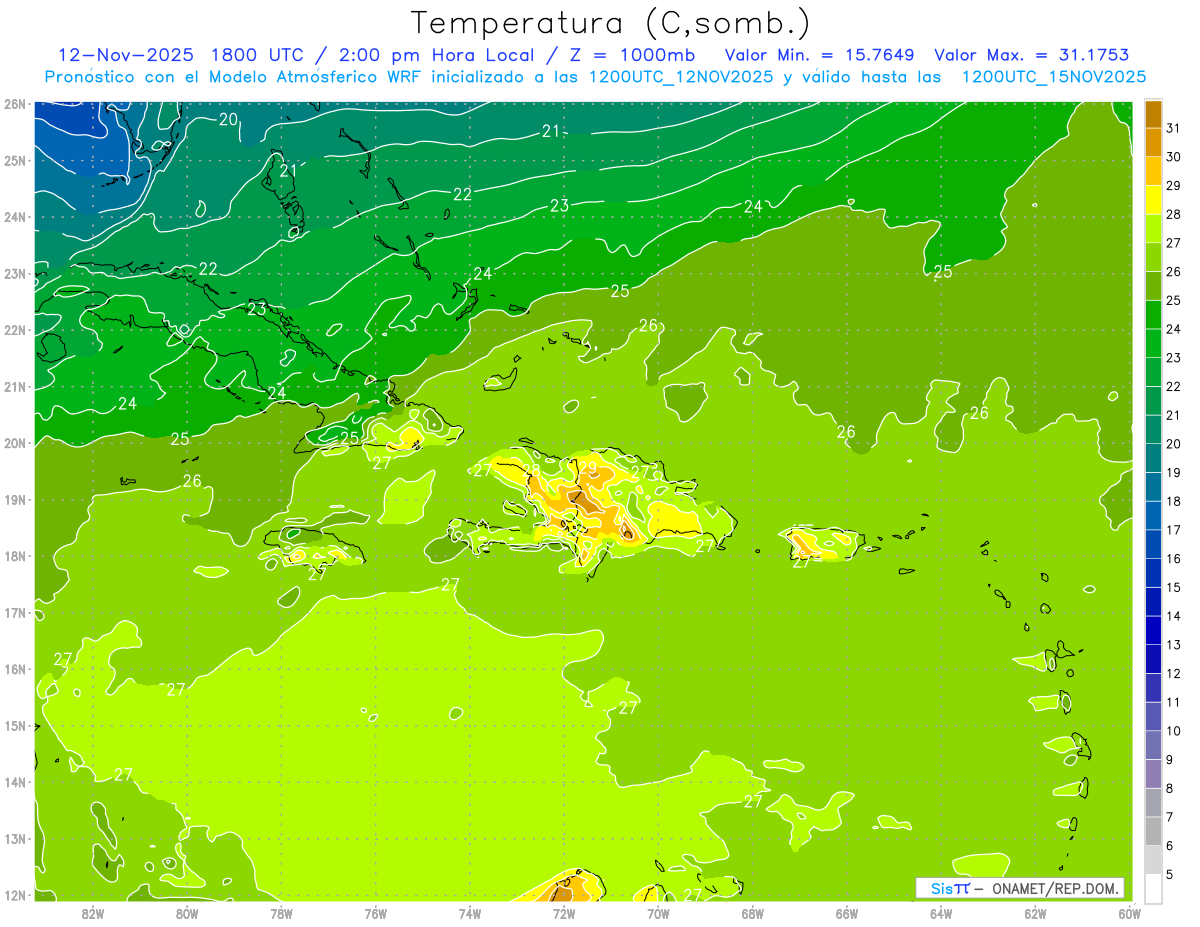Click the dark blue color bar segment between 12 and 13

[1153, 659]
